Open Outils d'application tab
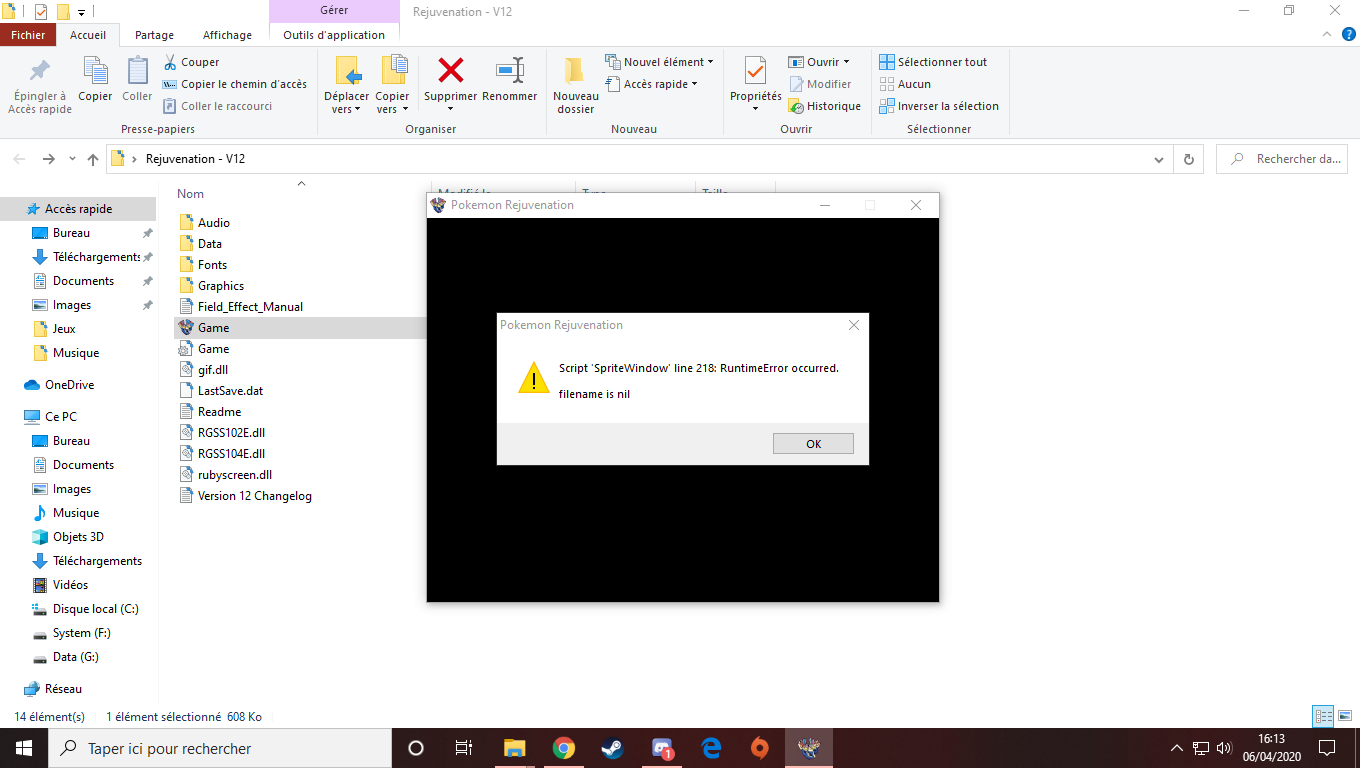1360x768 pixels. click(334, 35)
